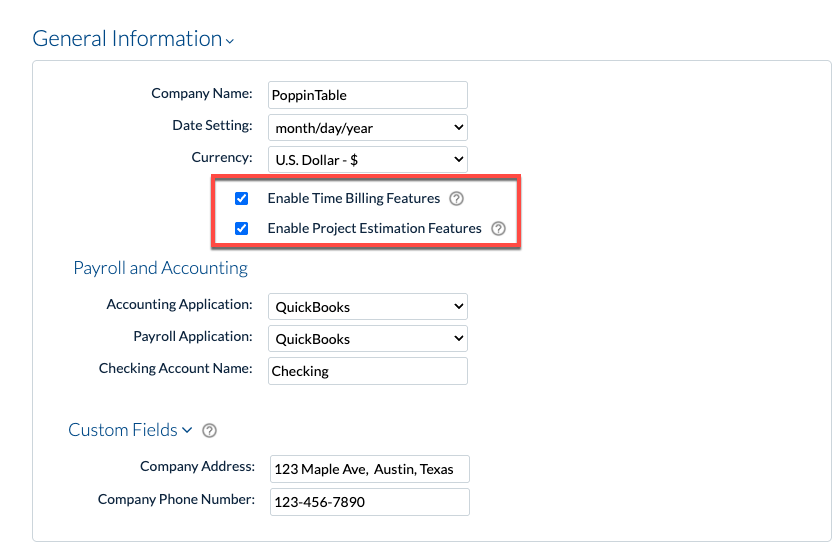Edit the Company Address field

coord(370,469)
